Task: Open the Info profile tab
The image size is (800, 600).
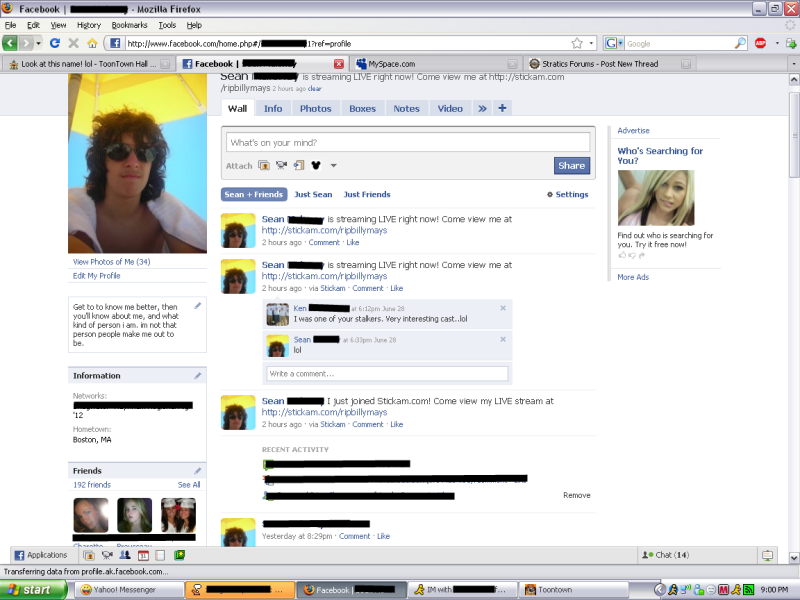Action: 273,108
